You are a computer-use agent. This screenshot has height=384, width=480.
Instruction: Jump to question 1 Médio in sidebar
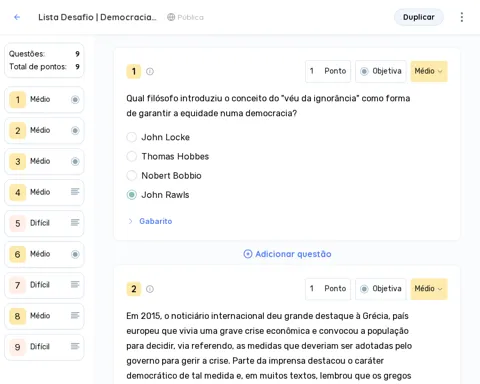[x=44, y=99]
